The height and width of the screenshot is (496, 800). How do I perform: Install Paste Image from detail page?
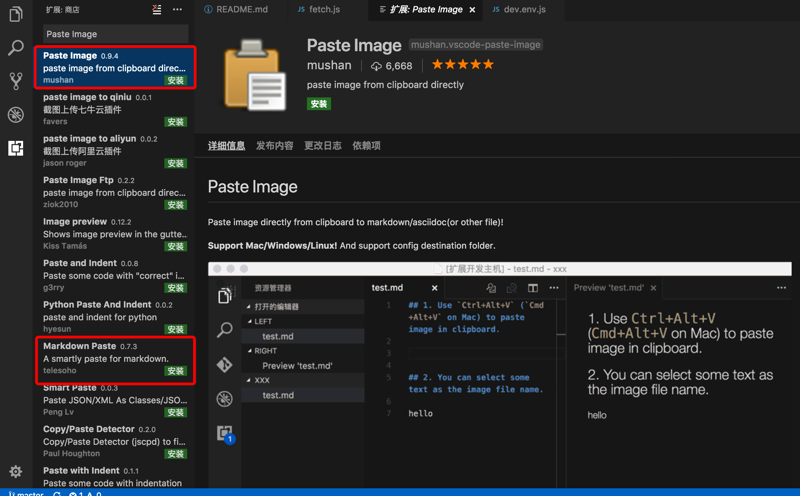tap(319, 104)
